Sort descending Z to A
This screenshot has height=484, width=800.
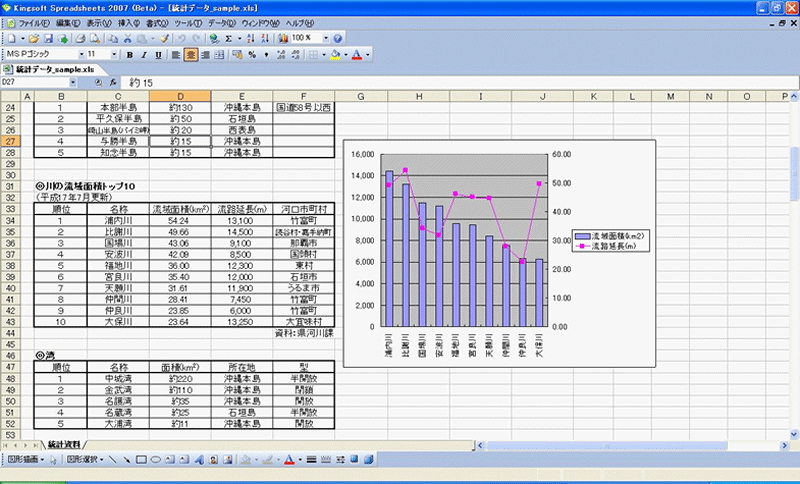[x=265, y=39]
